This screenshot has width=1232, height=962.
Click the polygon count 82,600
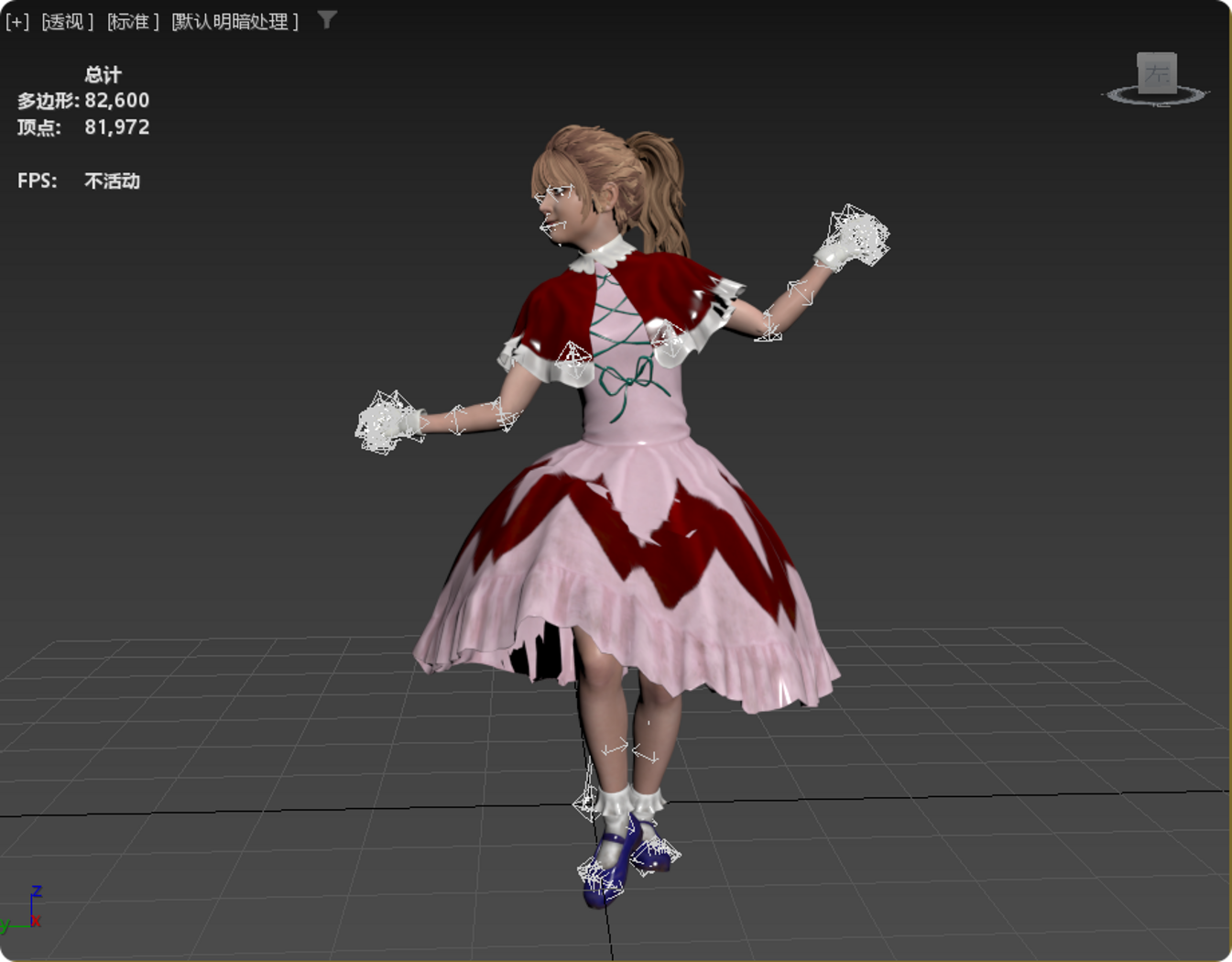tap(117, 100)
